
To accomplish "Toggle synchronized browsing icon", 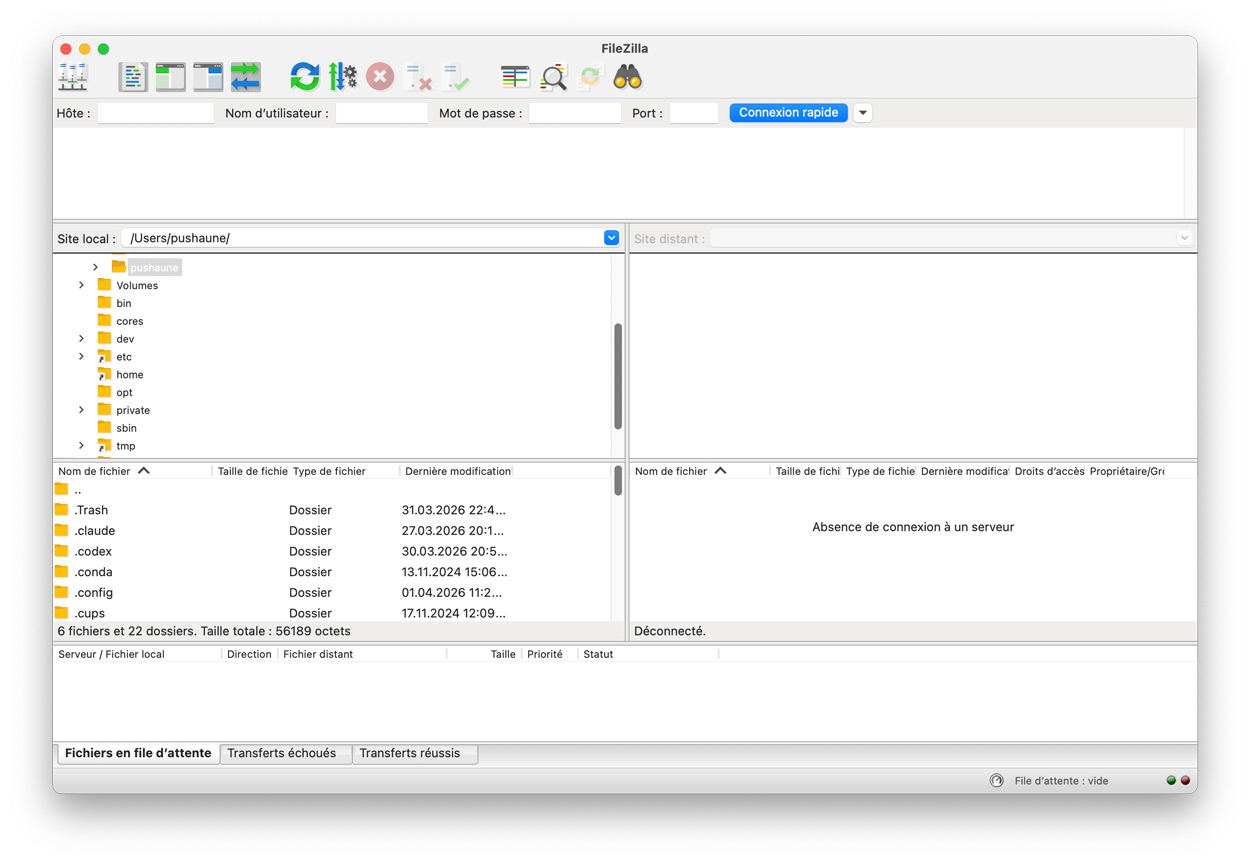I will click(590, 77).
